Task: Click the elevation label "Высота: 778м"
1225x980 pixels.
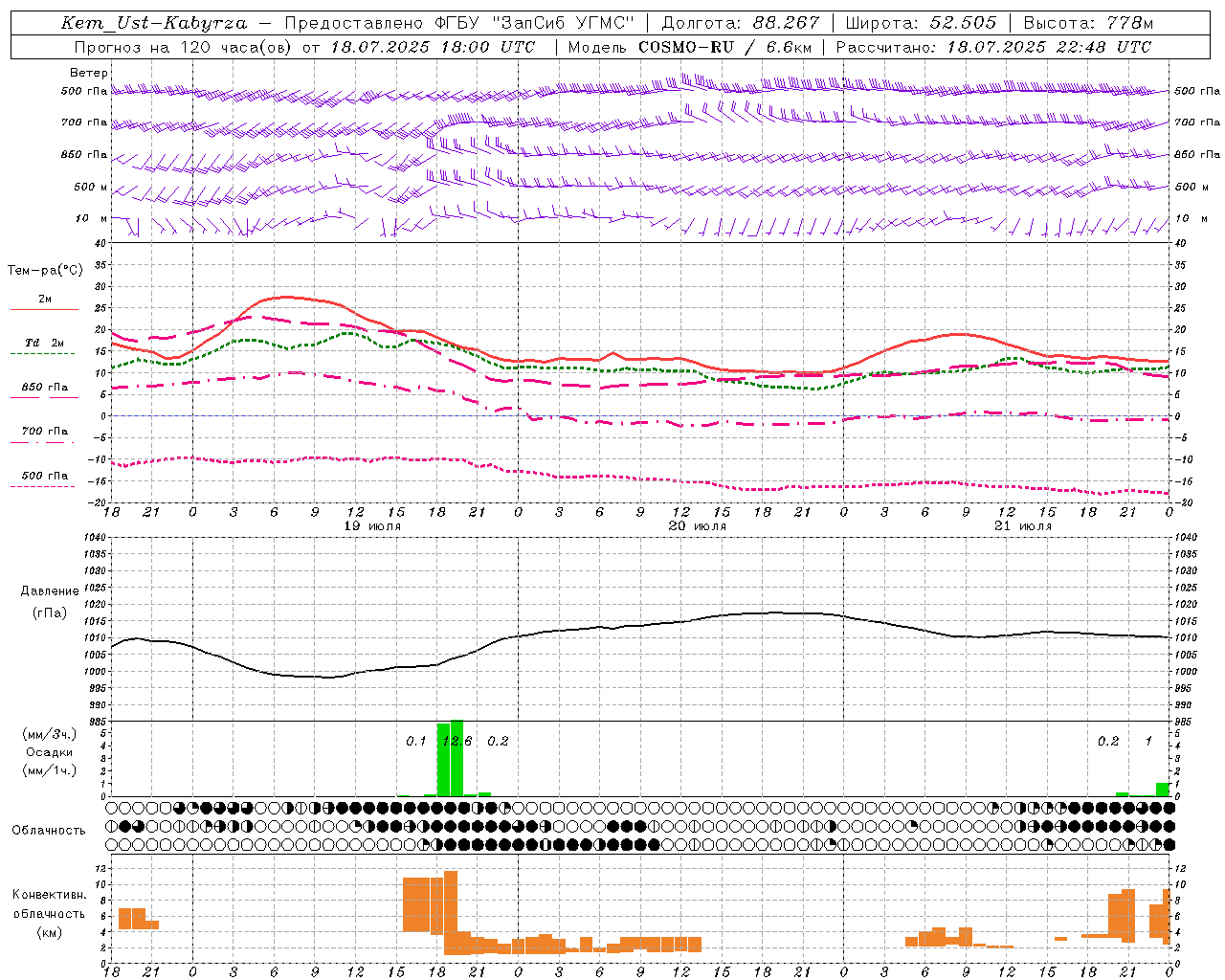Action: (x=1088, y=23)
